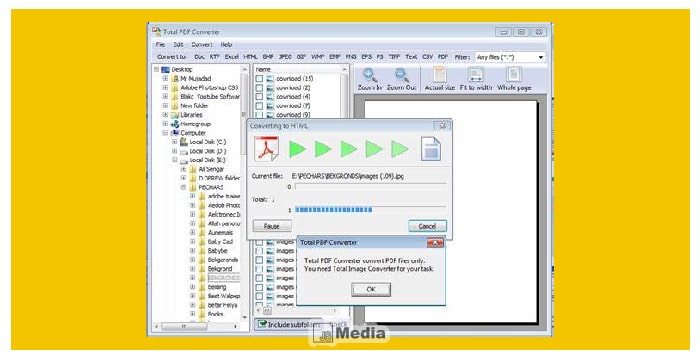700x360 pixels.
Task: Expand the Mr Mujadad node
Action: click(166, 79)
